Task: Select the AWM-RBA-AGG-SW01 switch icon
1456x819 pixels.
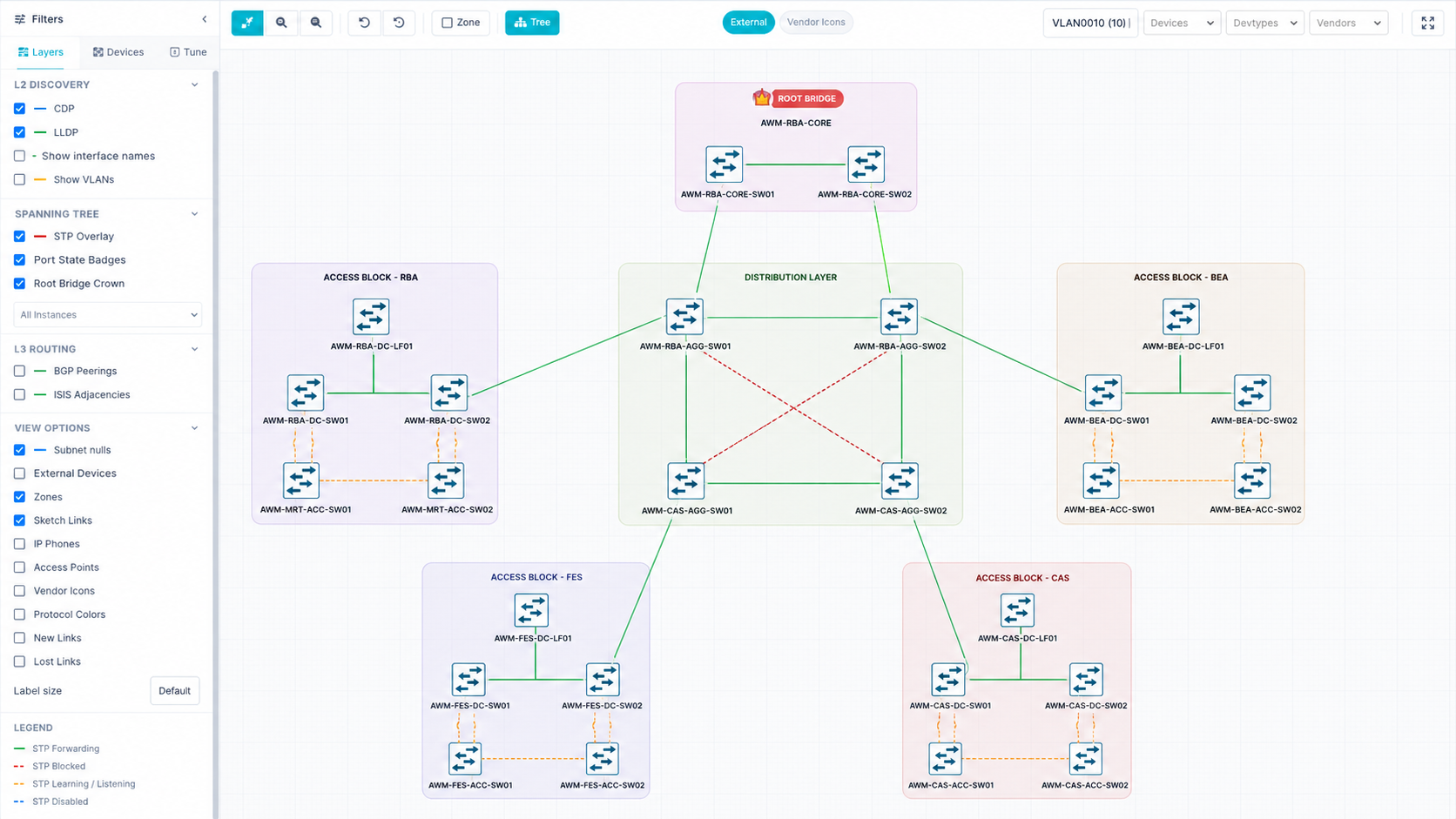Action: (x=684, y=317)
